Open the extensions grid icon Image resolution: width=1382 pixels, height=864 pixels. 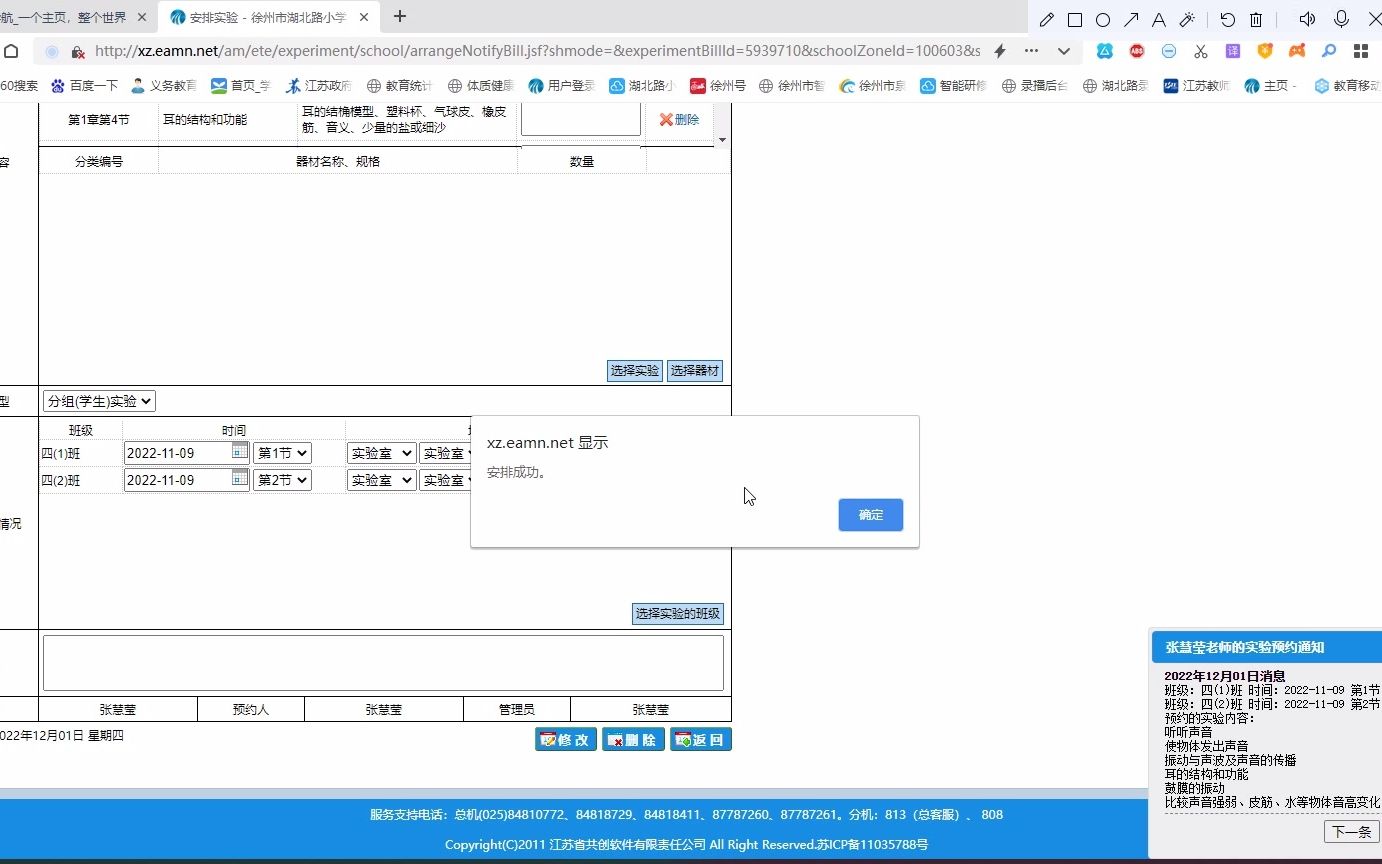[x=1361, y=51]
